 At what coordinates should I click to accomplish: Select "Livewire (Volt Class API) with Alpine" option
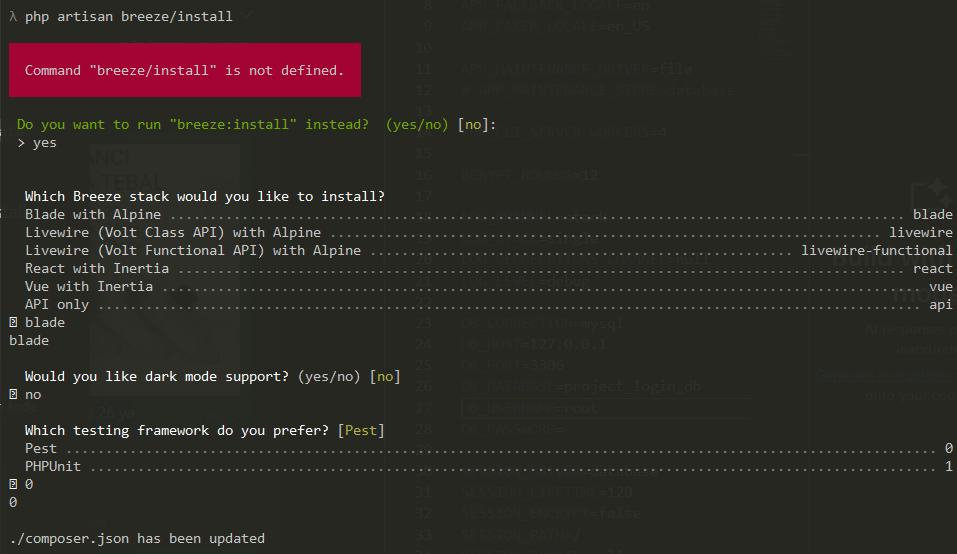[x=173, y=233]
